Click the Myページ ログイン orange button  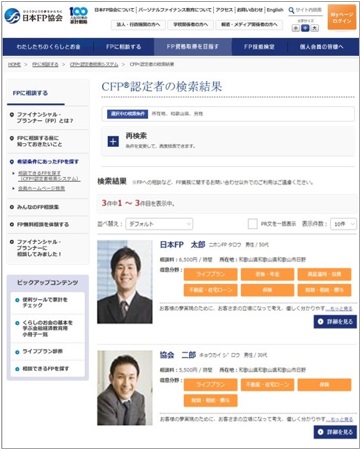(x=342, y=17)
